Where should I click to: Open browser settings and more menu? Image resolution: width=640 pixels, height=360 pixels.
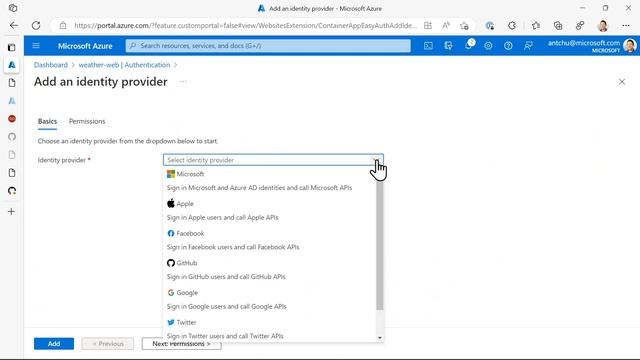(626, 26)
